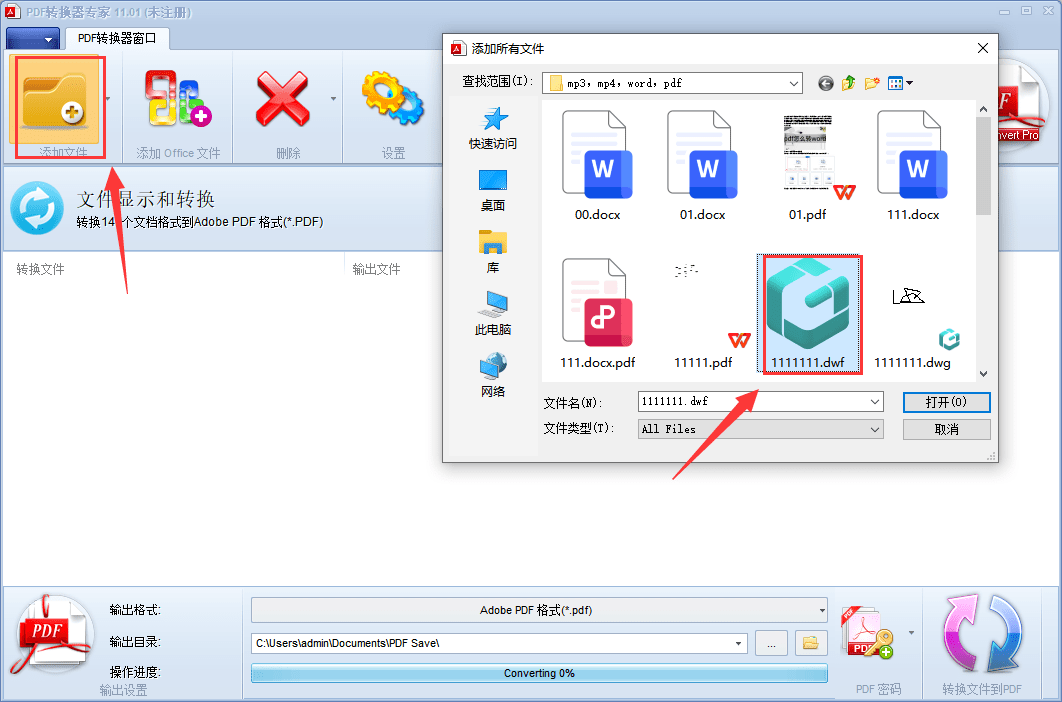Expand the Look-in folder dropdown
The image size is (1062, 702).
793,83
